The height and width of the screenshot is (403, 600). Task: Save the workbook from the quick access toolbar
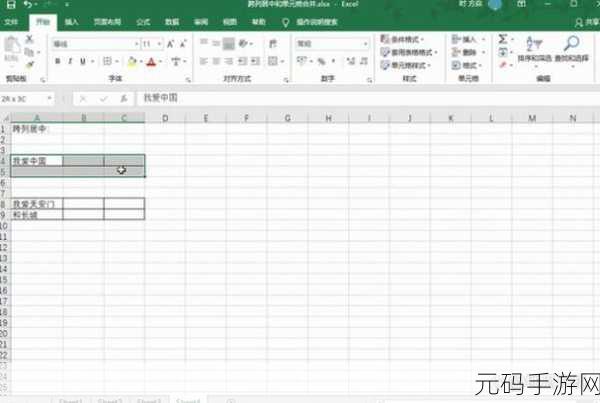pos(11,5)
